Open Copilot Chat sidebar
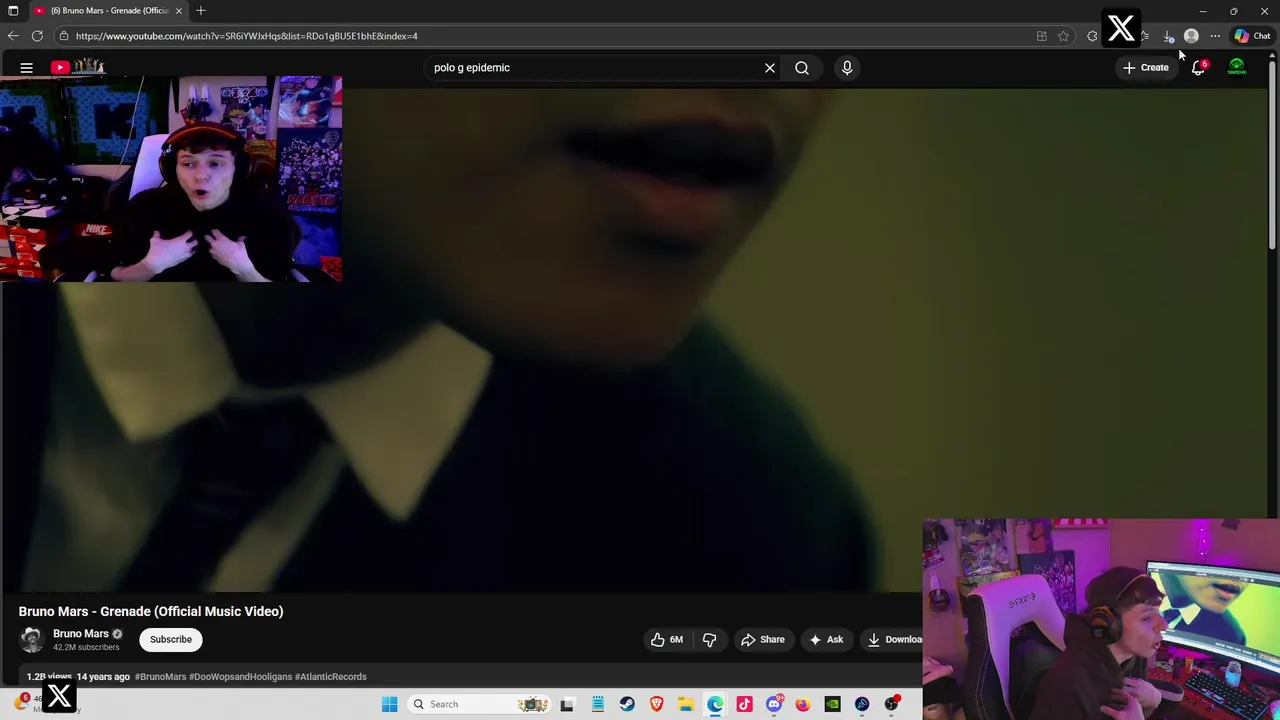Image resolution: width=1280 pixels, height=720 pixels. (x=1252, y=36)
